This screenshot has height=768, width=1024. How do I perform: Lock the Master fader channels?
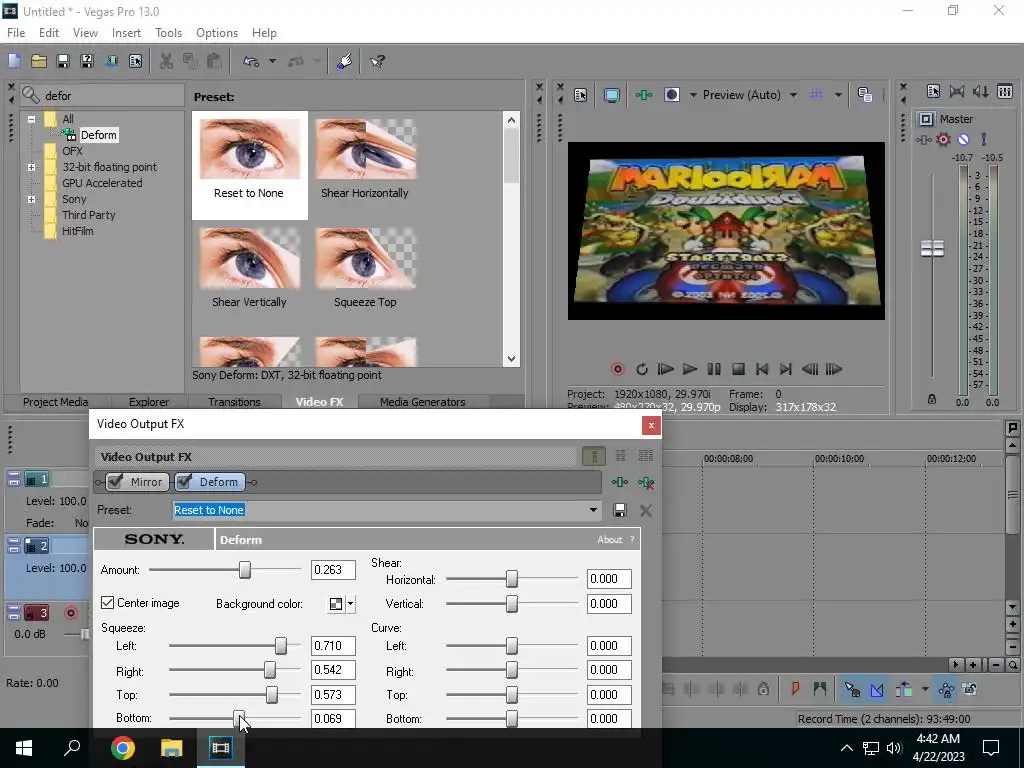(x=932, y=399)
